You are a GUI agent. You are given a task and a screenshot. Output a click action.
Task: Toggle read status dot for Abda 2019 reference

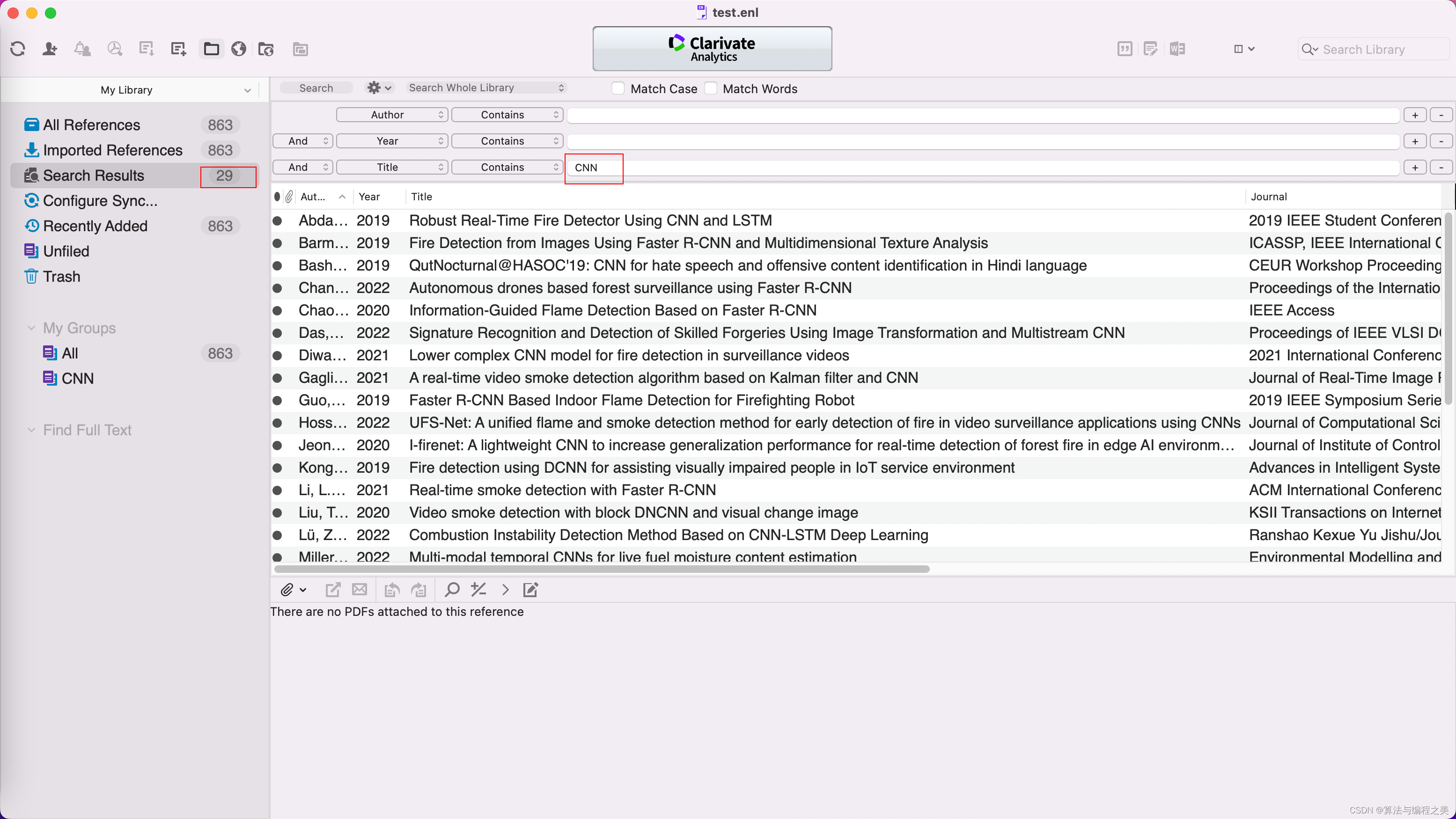[x=278, y=221]
